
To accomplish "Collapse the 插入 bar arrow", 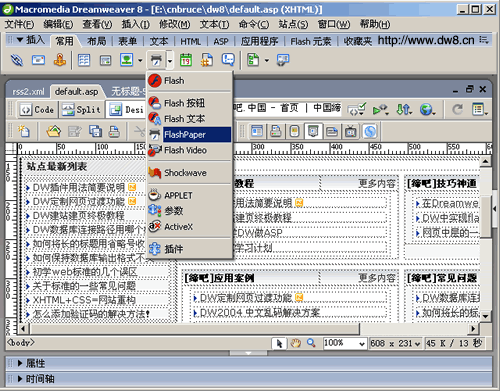I will [20, 40].
